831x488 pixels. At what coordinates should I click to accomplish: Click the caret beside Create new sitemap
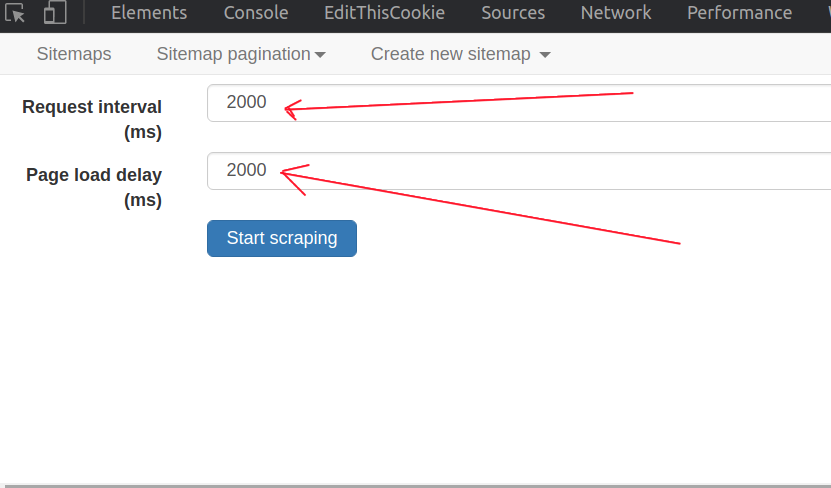point(545,55)
